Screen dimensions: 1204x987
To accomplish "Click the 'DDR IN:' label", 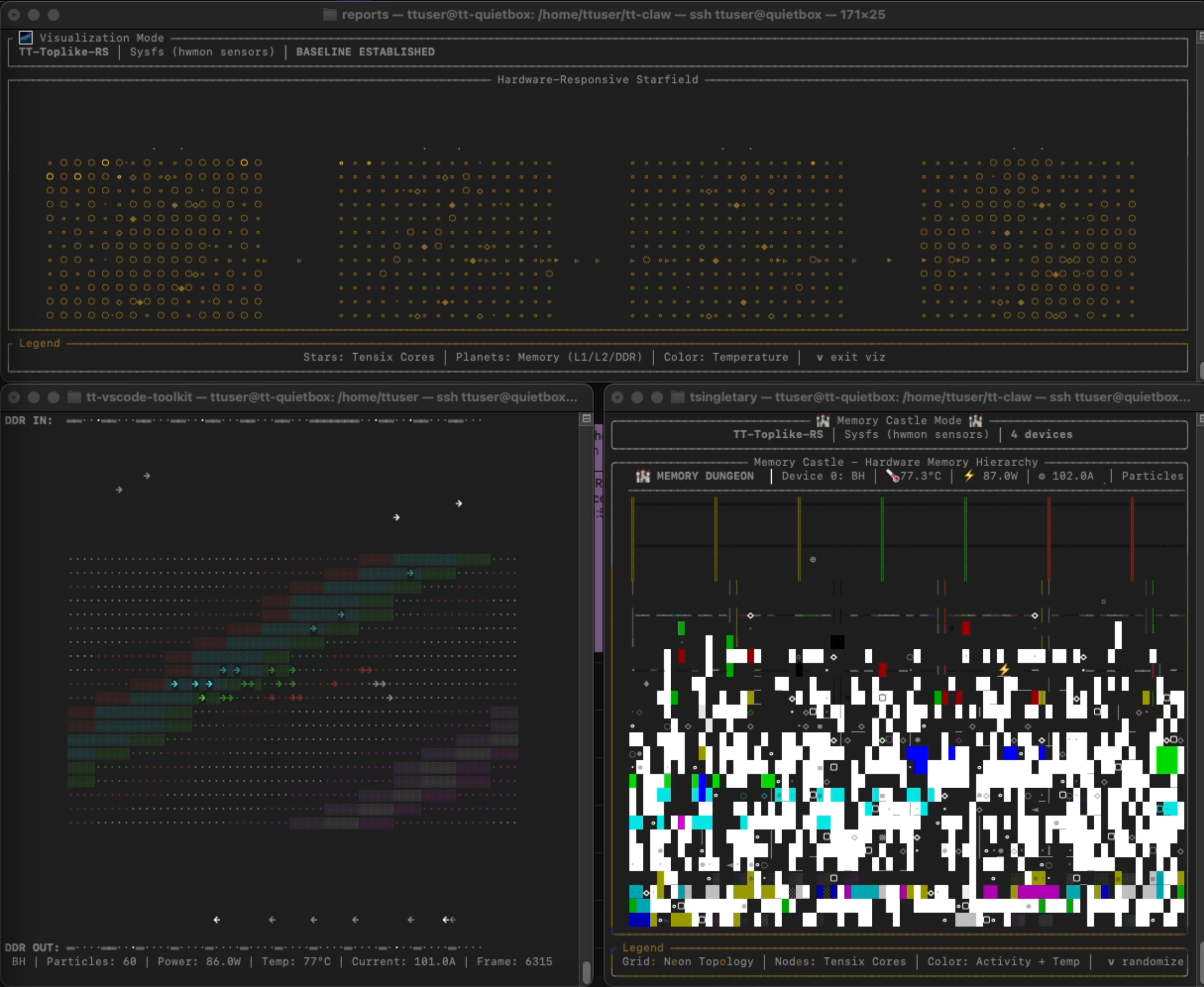I will [x=28, y=421].
